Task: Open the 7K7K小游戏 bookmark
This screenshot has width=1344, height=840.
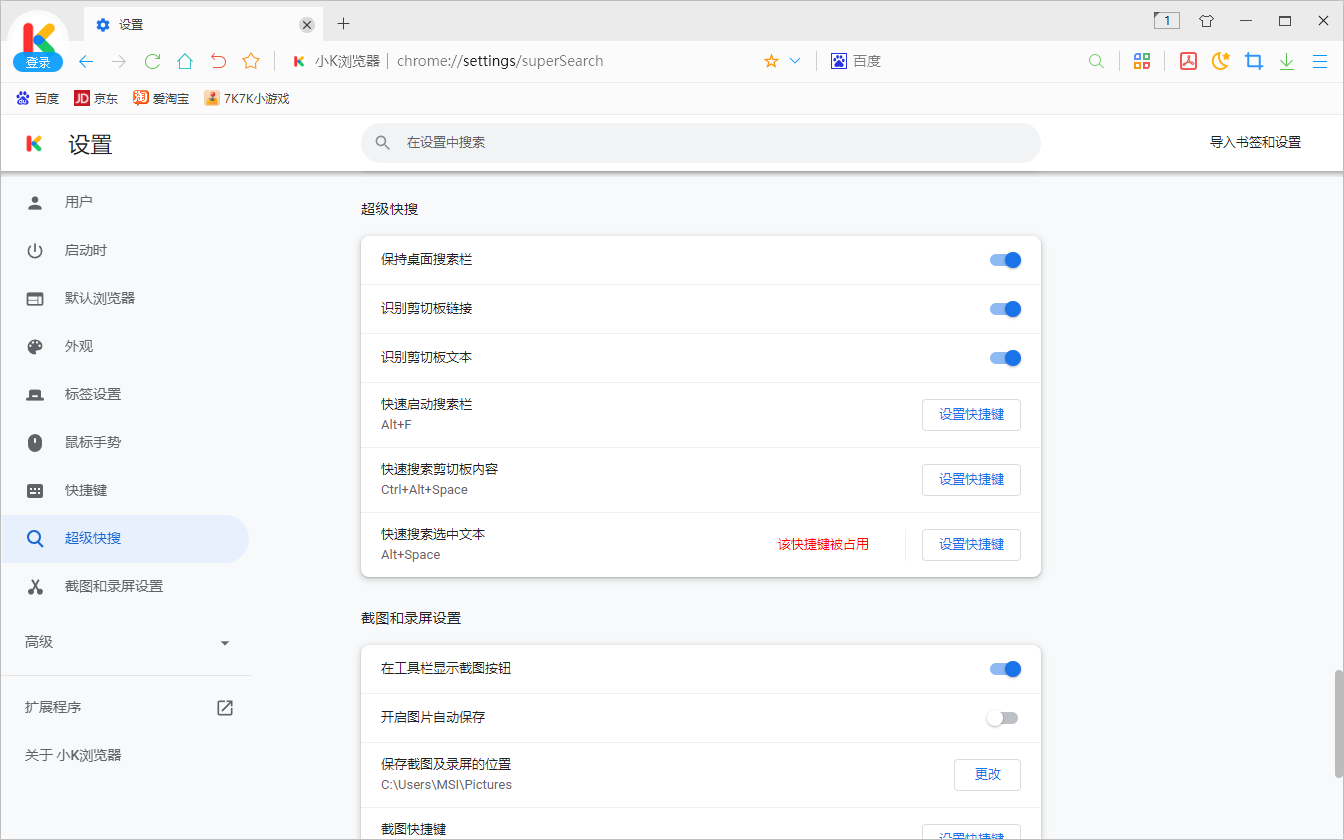Action: [x=247, y=98]
